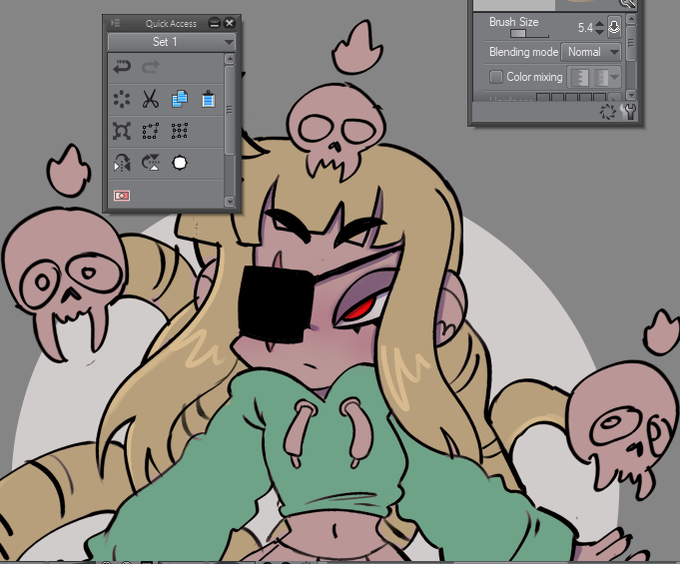This screenshot has width=680, height=564.
Task: Click the Undo arrow in Quick Access
Action: point(122,67)
